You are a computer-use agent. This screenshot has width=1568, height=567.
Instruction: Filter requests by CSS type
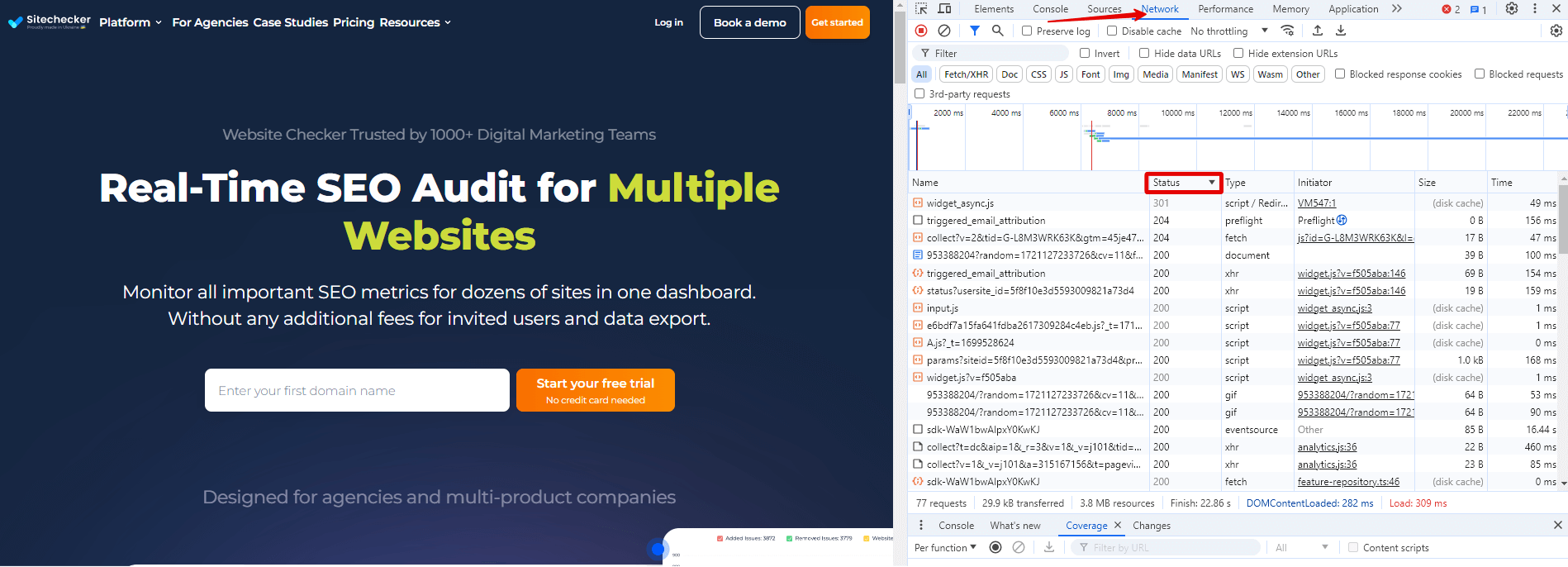(x=1038, y=74)
